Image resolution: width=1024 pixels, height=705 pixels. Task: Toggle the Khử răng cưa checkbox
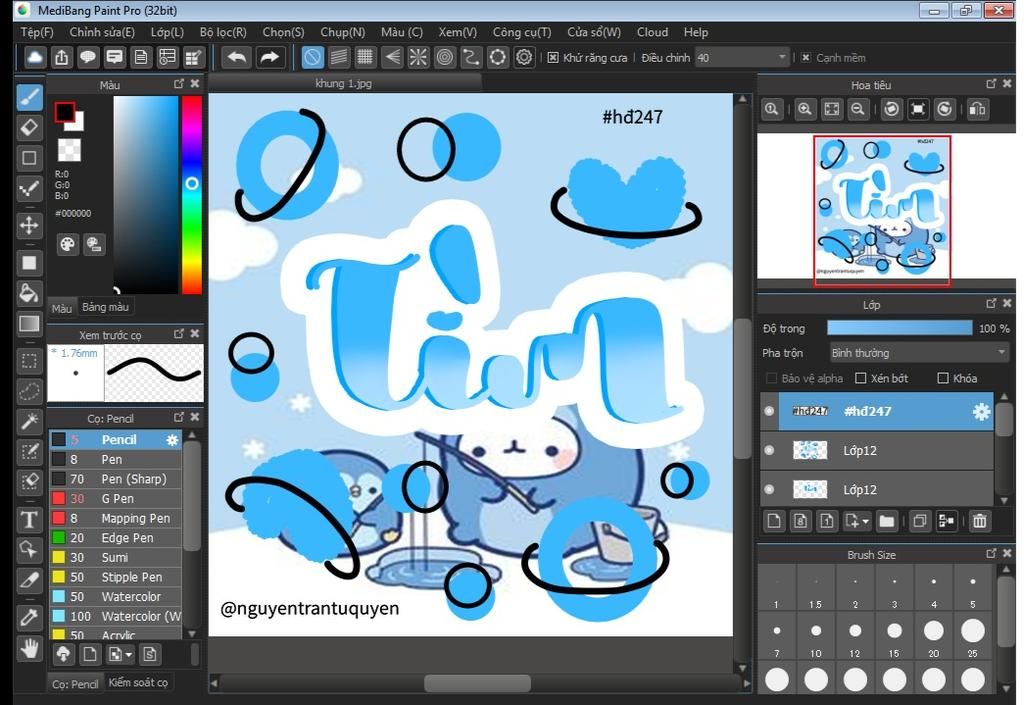click(552, 57)
